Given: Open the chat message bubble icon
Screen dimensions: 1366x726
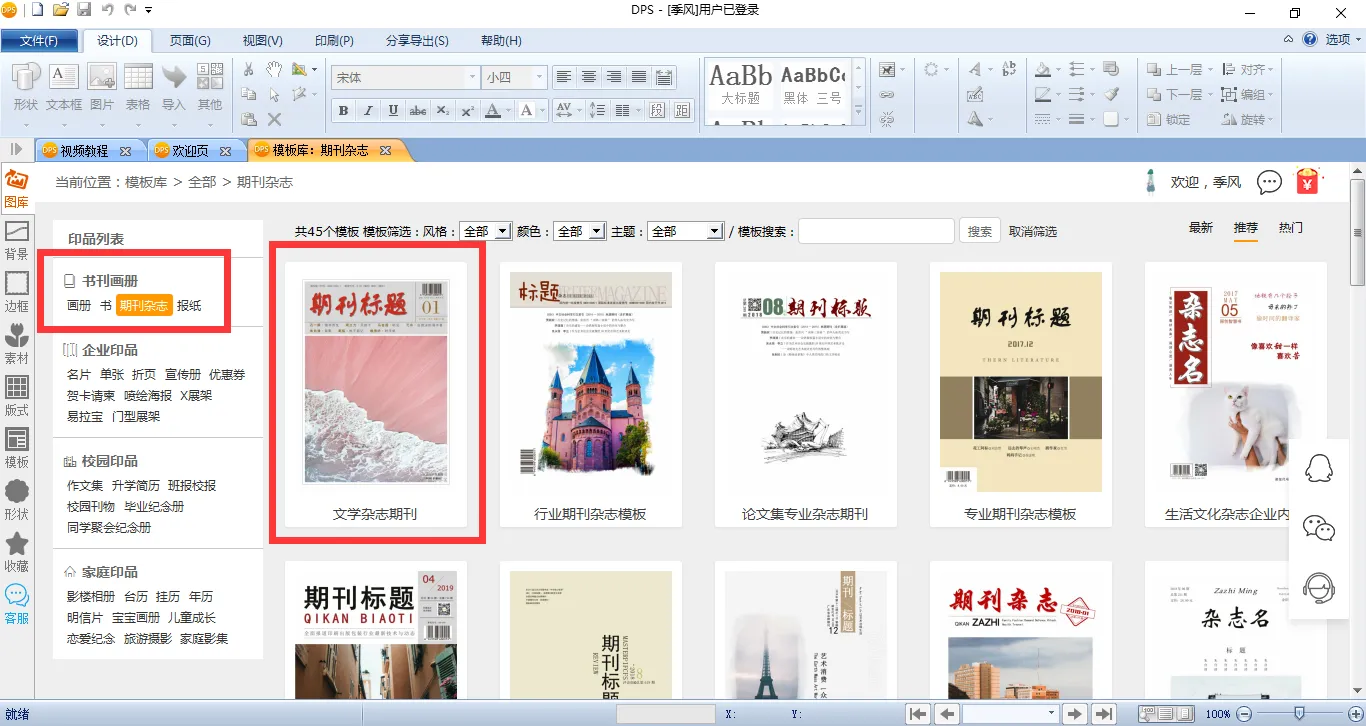Looking at the screenshot, I should pos(1269,182).
